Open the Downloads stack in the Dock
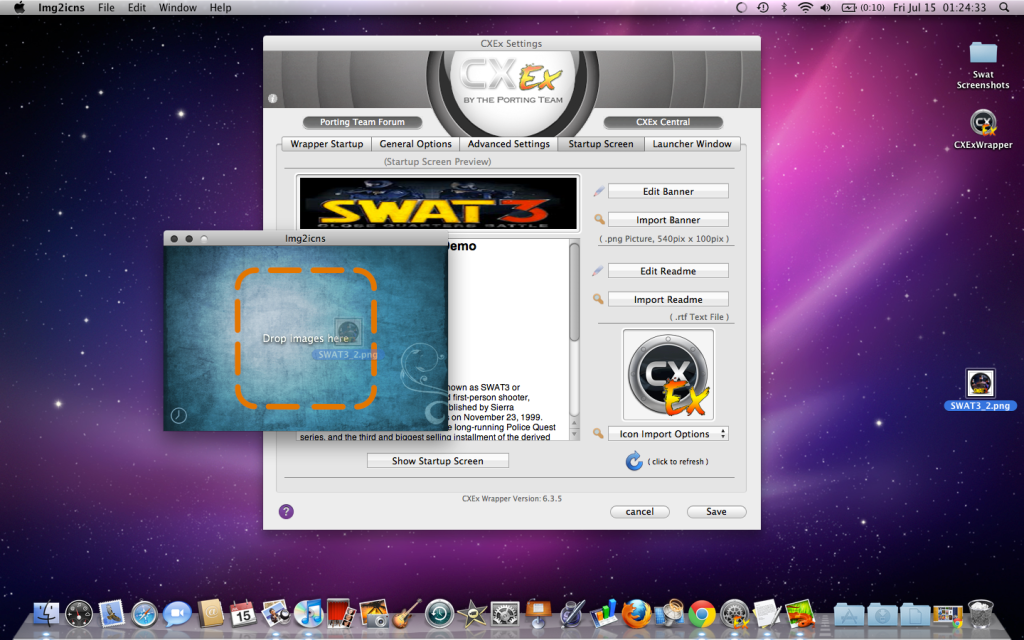The height and width of the screenshot is (640, 1024). point(882,615)
